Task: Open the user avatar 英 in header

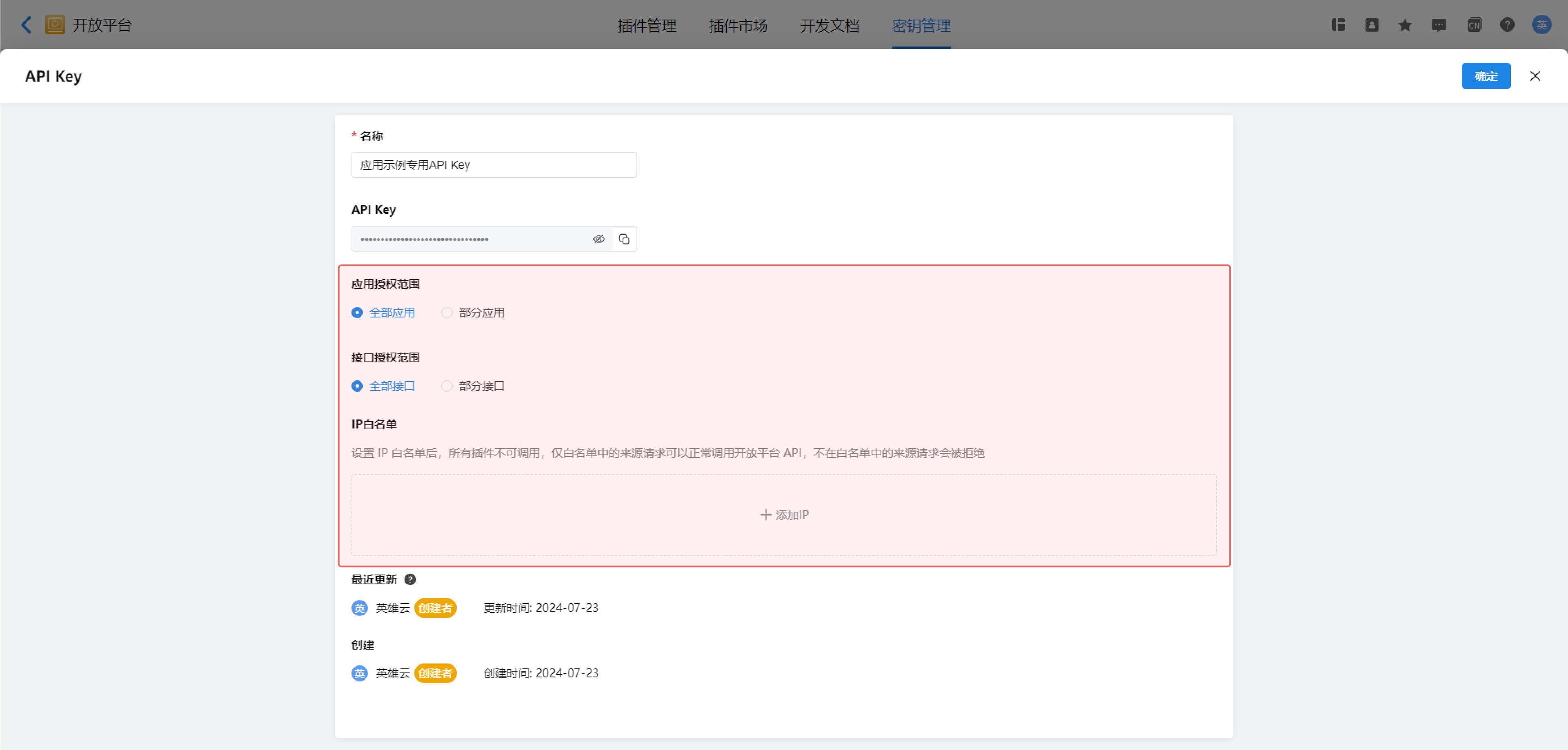Action: [x=1542, y=25]
